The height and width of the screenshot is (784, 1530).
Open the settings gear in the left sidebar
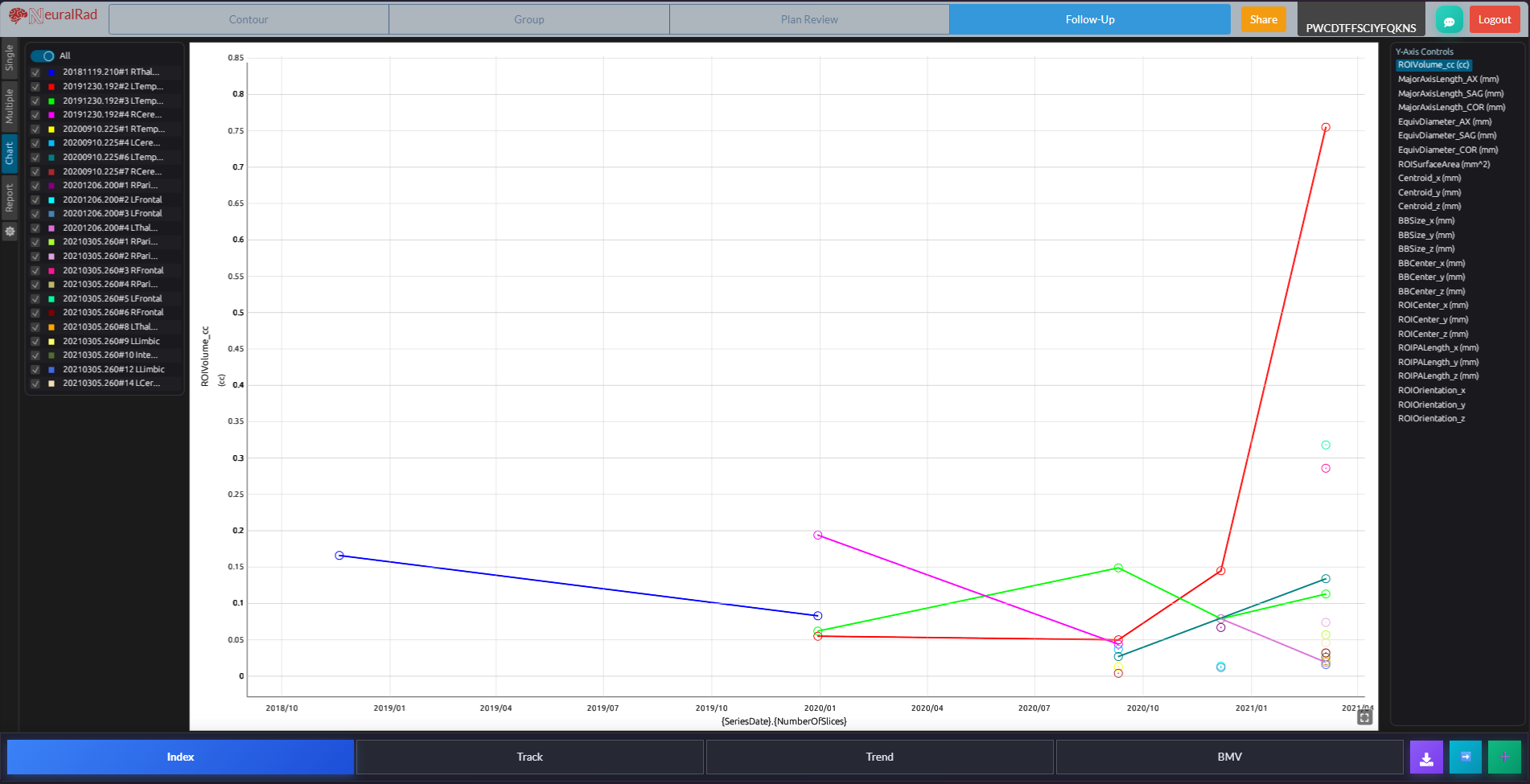tap(10, 232)
